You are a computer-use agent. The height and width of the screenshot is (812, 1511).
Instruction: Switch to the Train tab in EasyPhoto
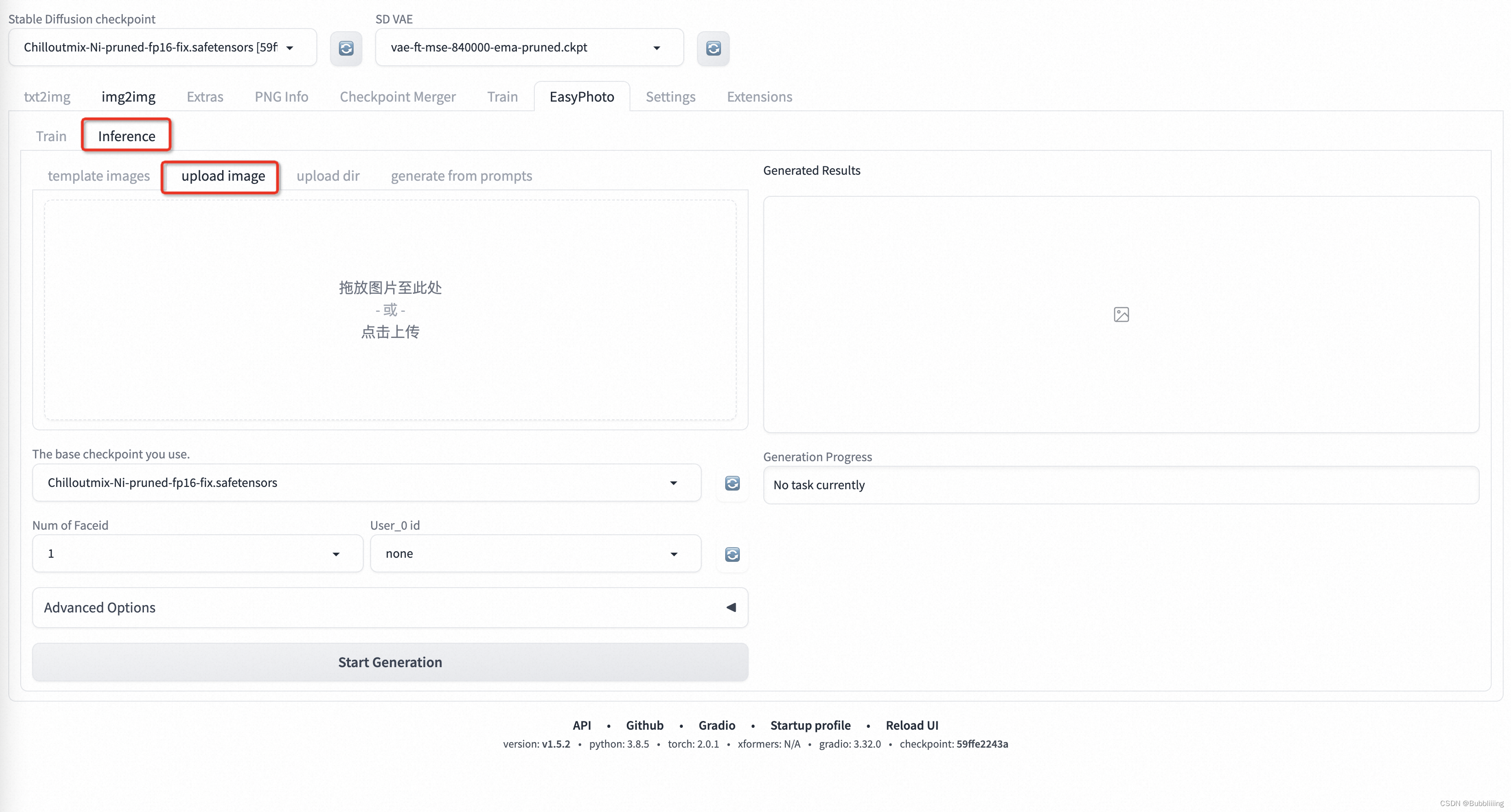pos(51,135)
